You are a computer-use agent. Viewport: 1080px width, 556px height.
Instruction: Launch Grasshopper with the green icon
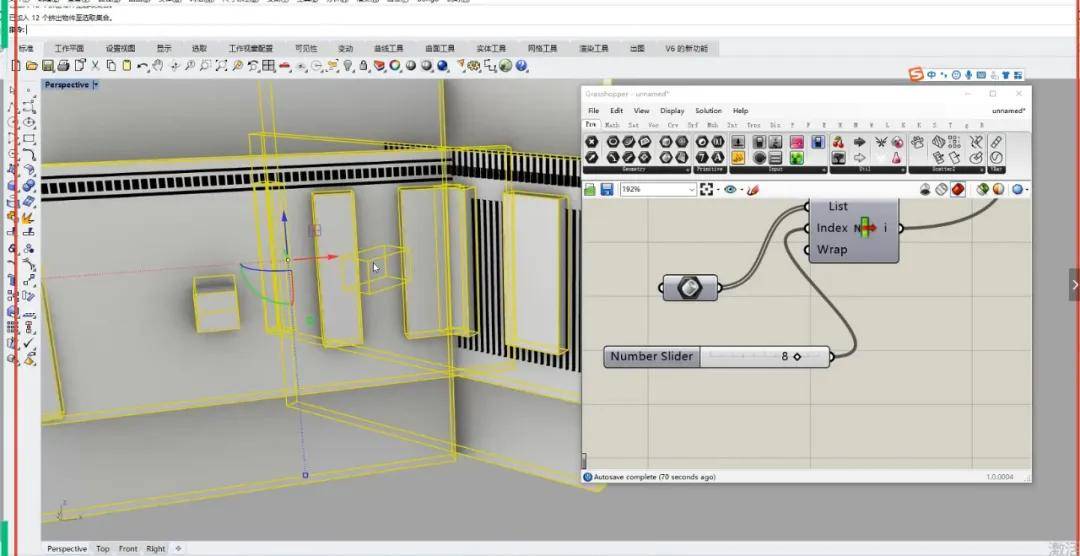pos(506,65)
